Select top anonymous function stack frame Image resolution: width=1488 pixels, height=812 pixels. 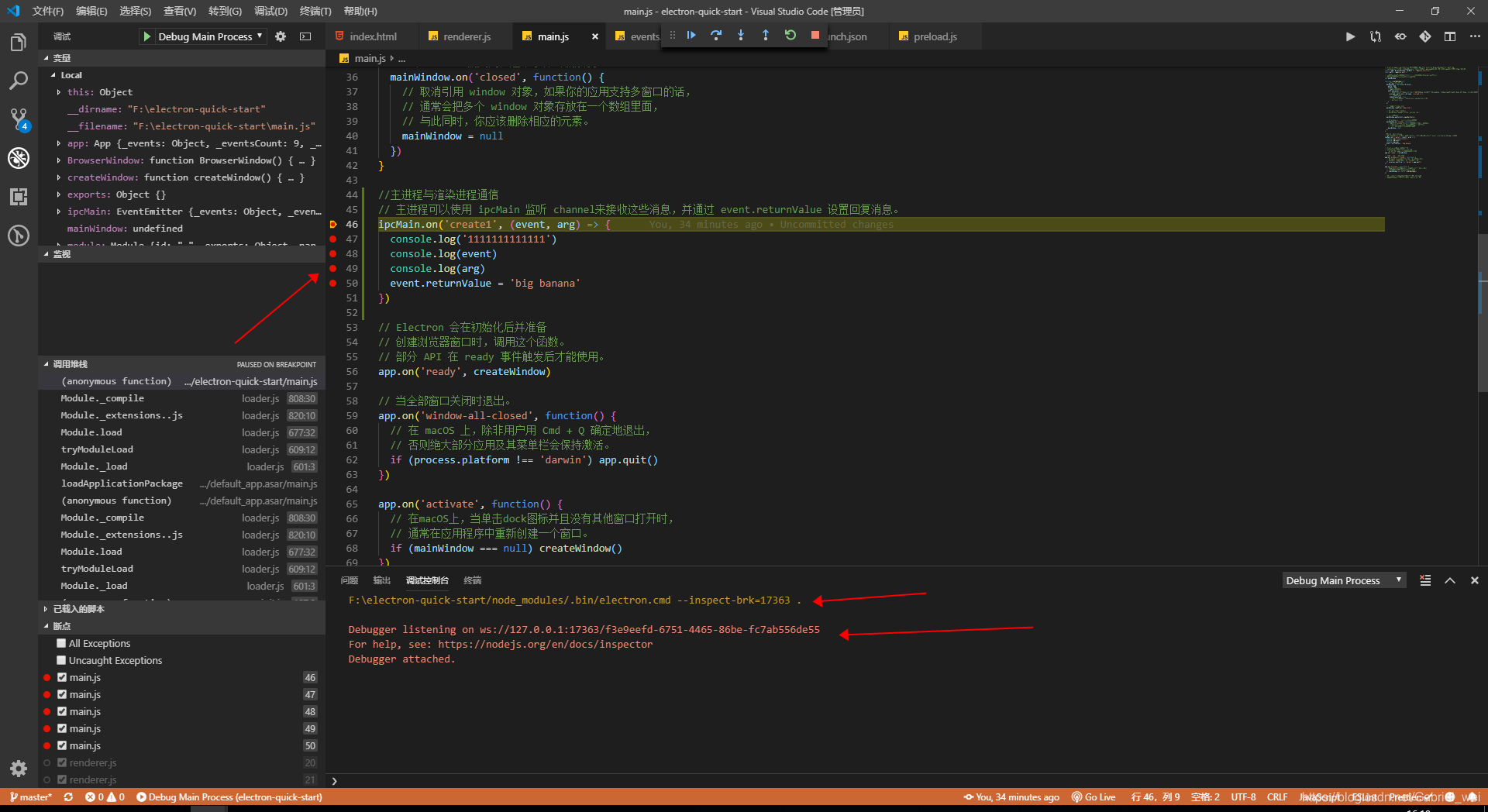coord(182,381)
